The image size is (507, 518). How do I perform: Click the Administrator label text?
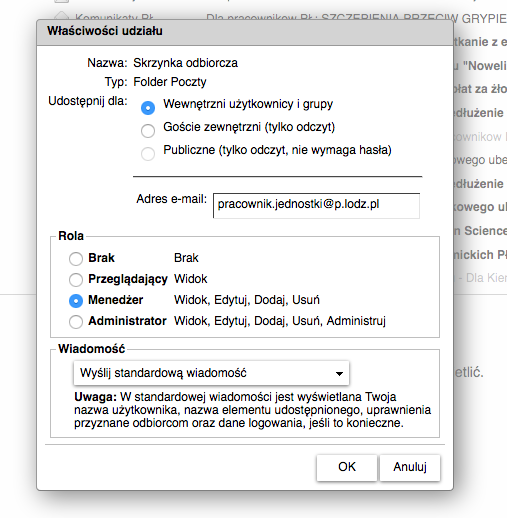(x=127, y=321)
